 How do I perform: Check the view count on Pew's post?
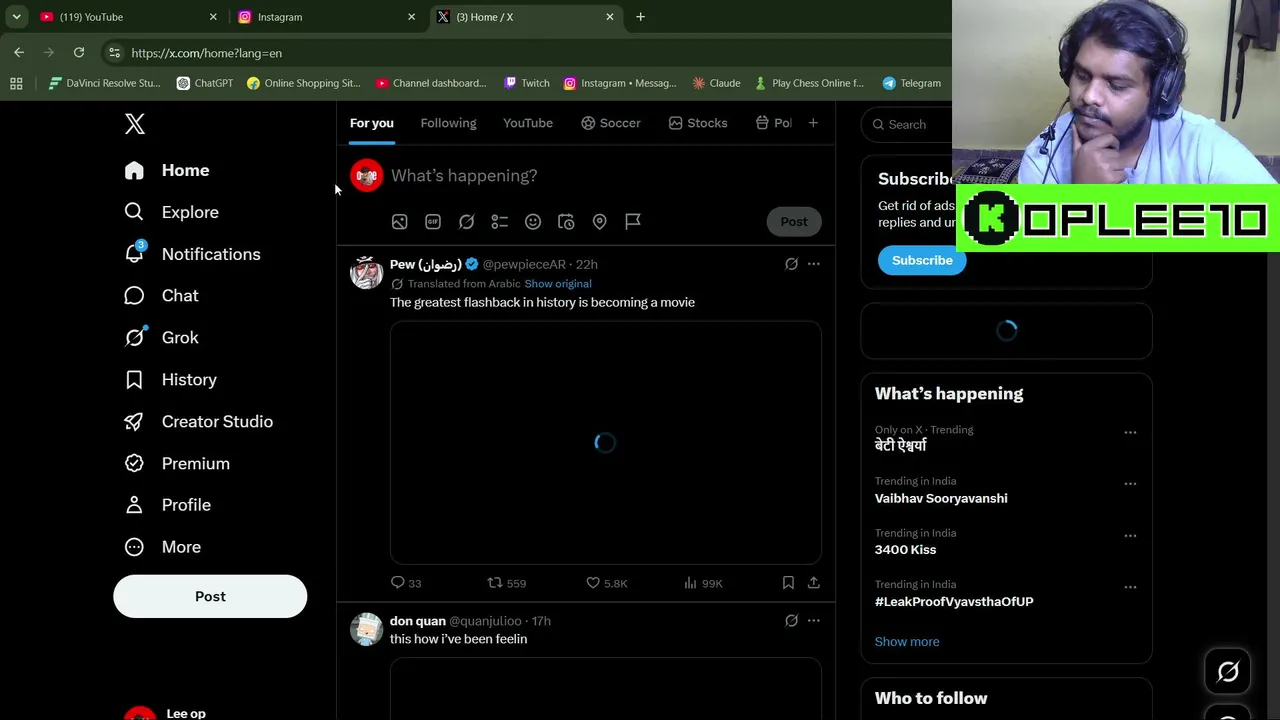click(703, 583)
